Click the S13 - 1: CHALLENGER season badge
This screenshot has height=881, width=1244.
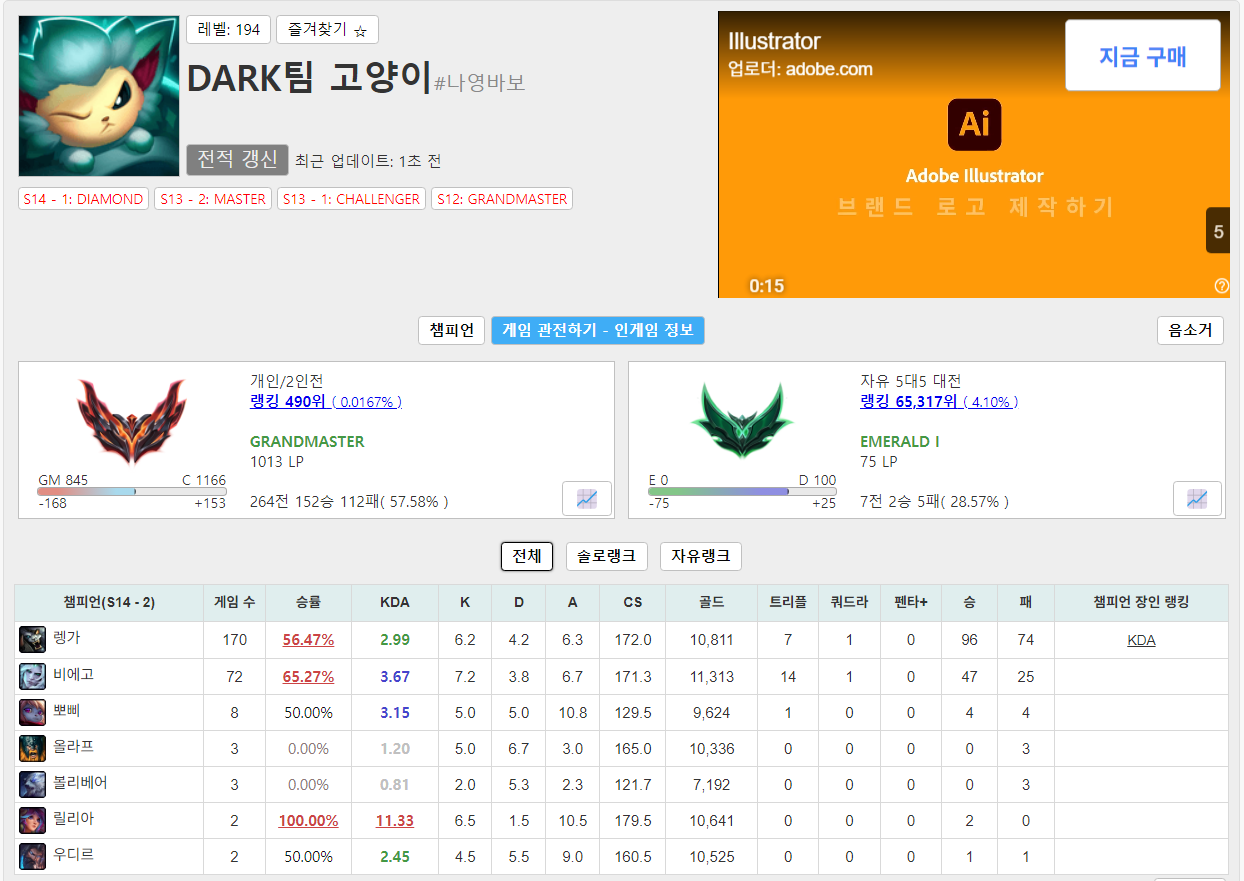point(351,199)
